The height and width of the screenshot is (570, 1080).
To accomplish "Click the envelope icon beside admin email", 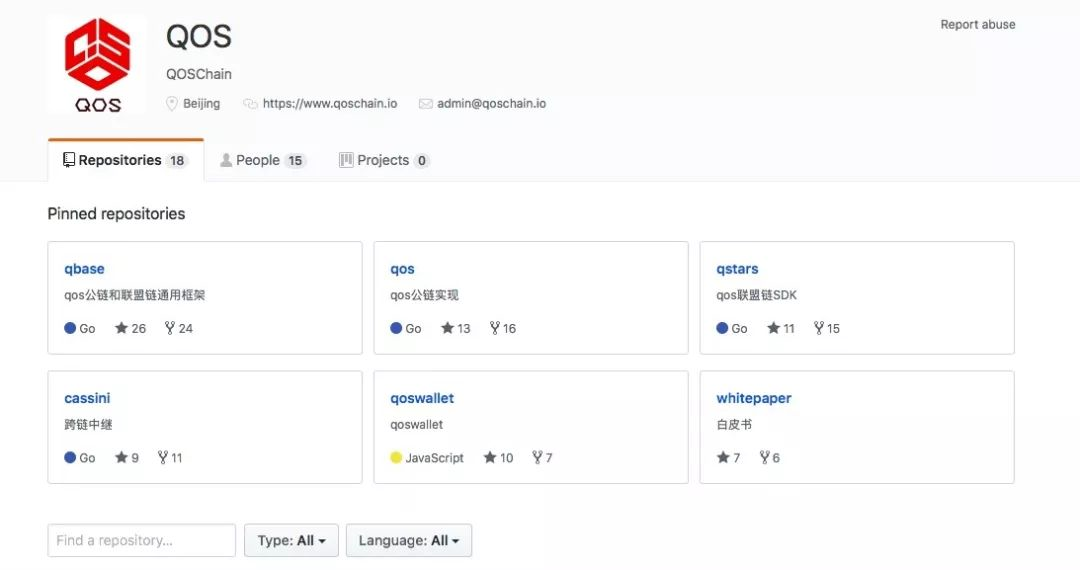I will [x=426, y=104].
